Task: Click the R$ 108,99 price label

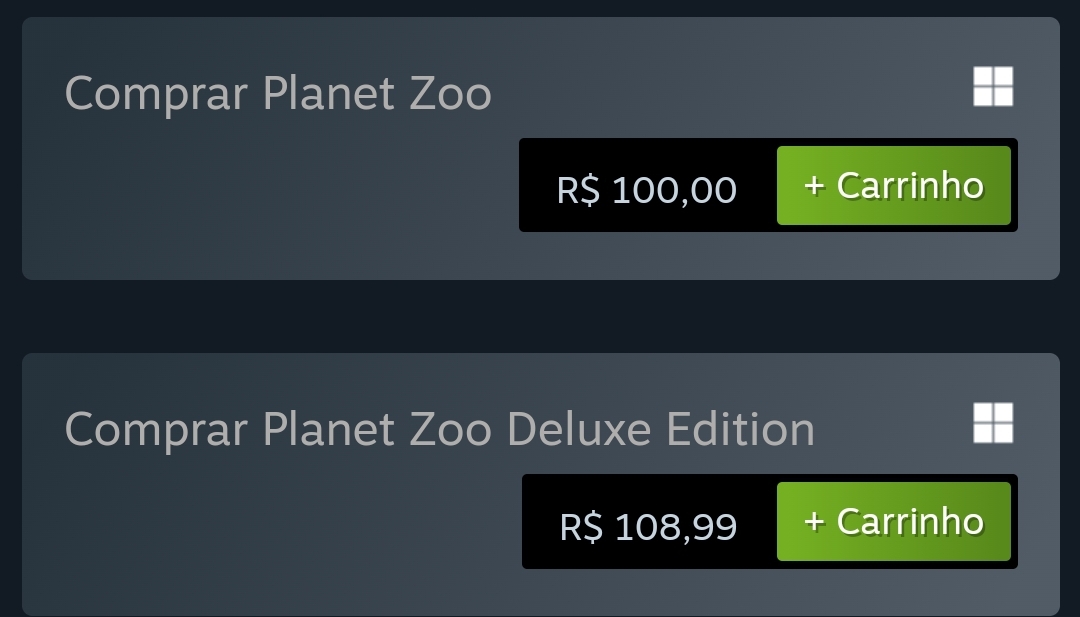Action: coord(648,526)
